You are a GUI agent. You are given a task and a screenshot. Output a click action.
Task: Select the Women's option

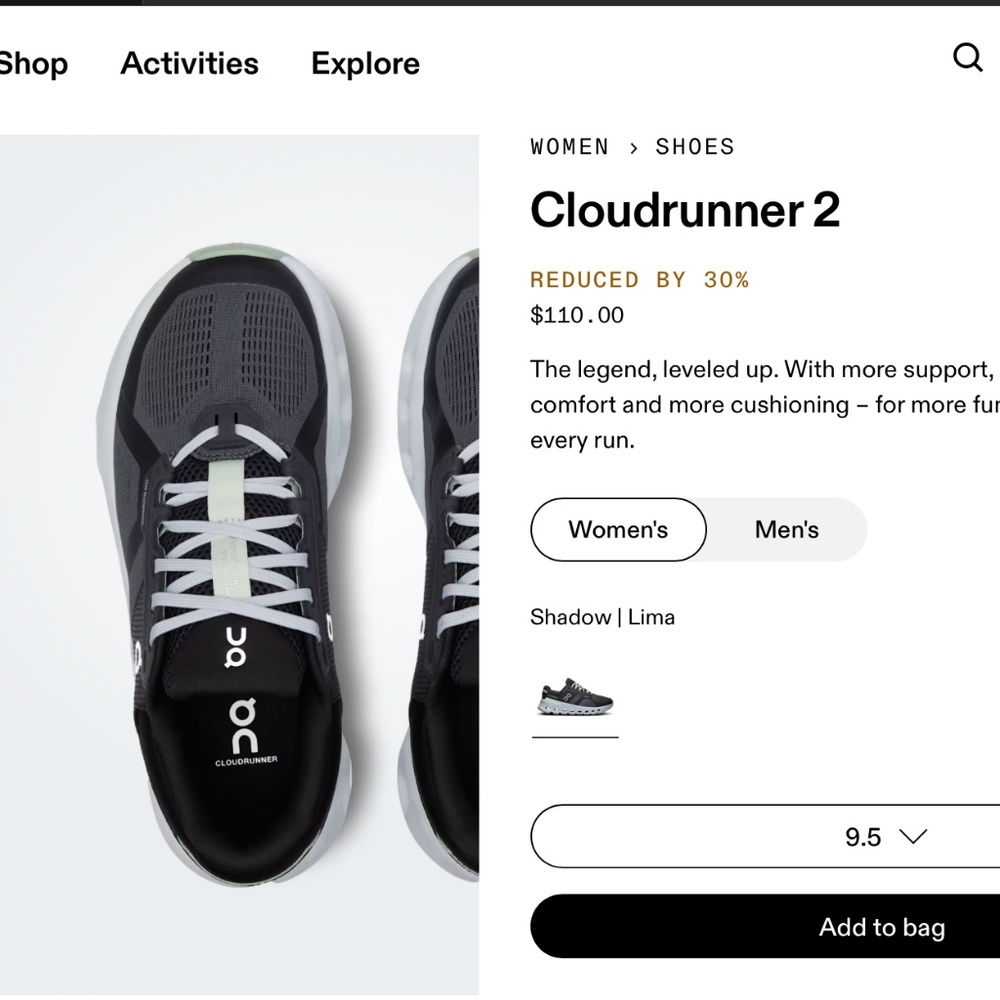point(617,530)
